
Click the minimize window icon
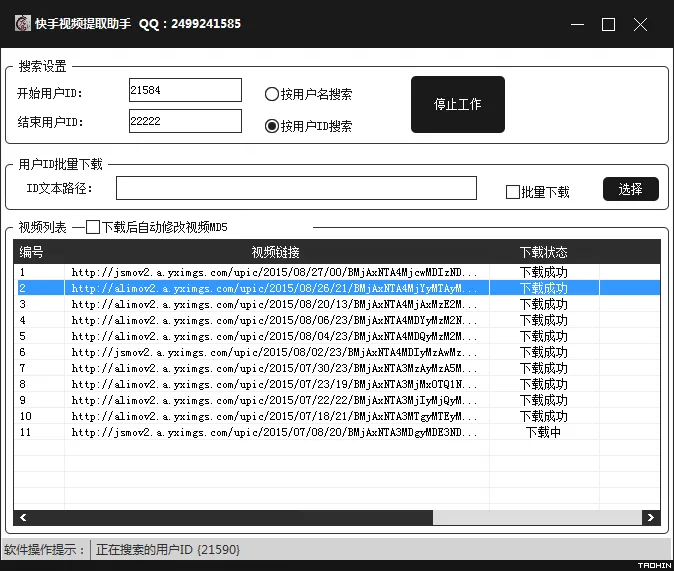pos(576,25)
